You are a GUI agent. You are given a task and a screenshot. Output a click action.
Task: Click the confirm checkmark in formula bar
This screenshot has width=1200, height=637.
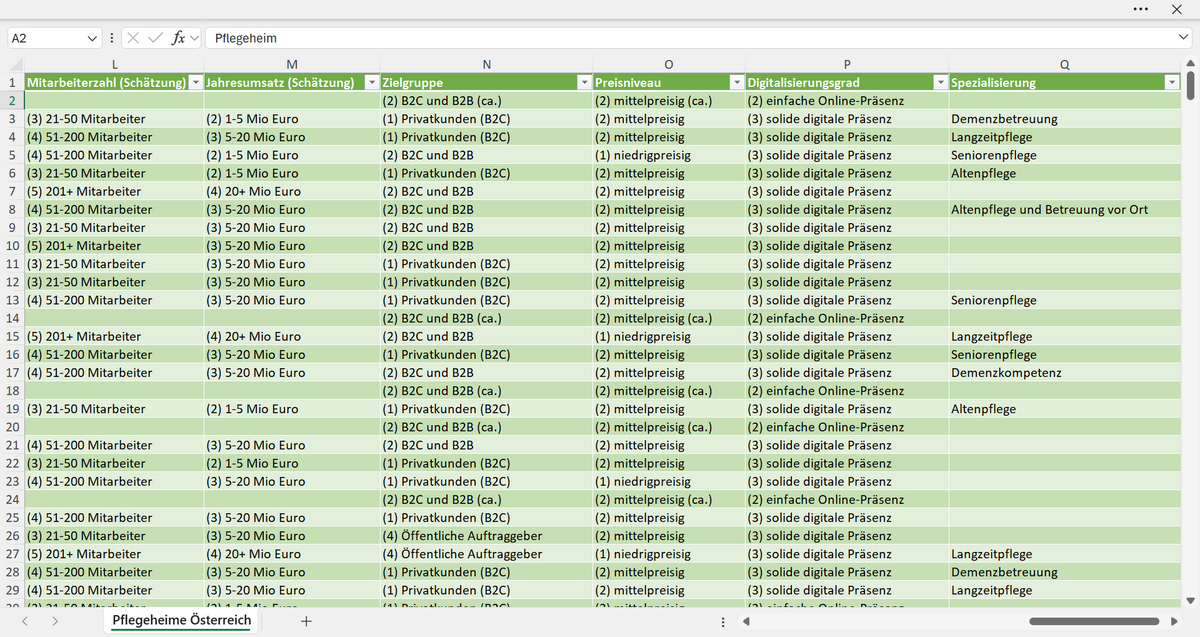157,38
